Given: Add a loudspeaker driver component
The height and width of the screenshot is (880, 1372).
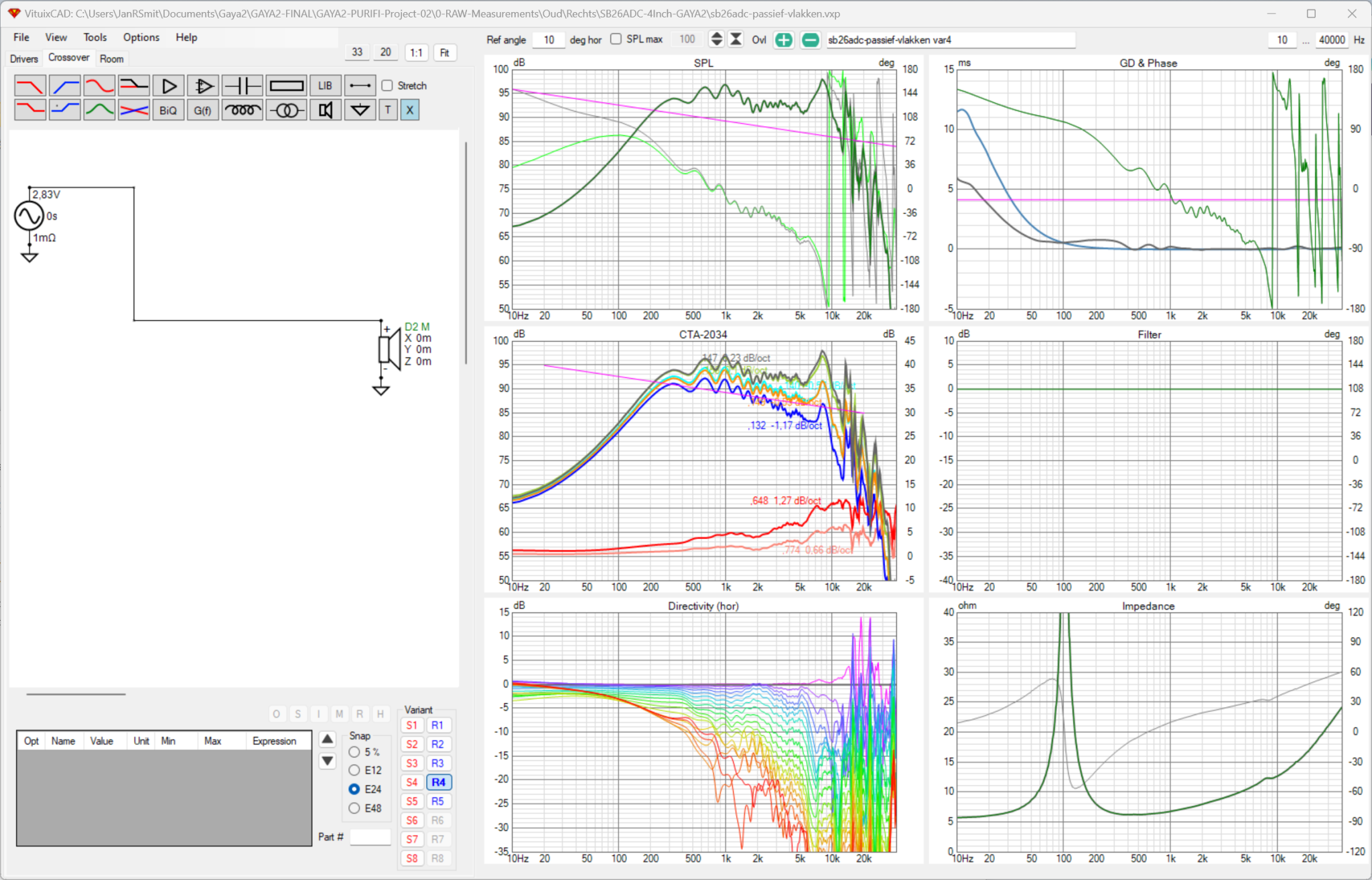Looking at the screenshot, I should (326, 110).
